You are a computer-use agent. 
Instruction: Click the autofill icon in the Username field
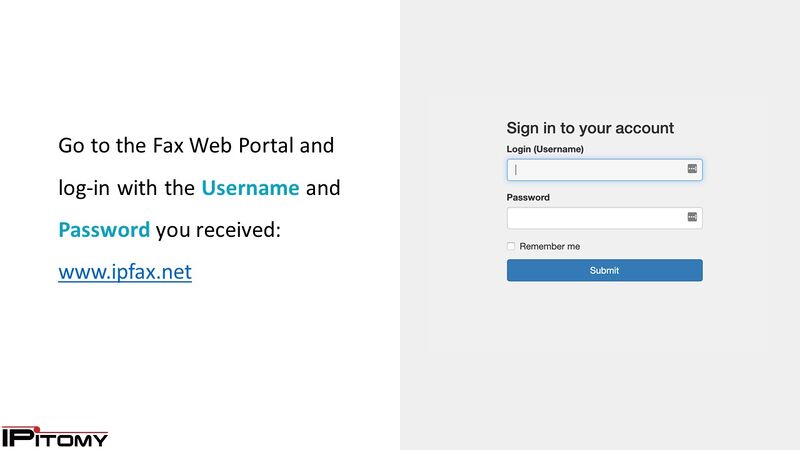pos(692,170)
